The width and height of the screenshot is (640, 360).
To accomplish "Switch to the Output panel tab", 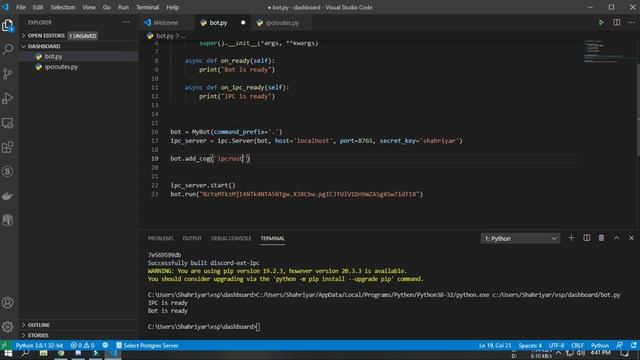I will click(x=192, y=238).
